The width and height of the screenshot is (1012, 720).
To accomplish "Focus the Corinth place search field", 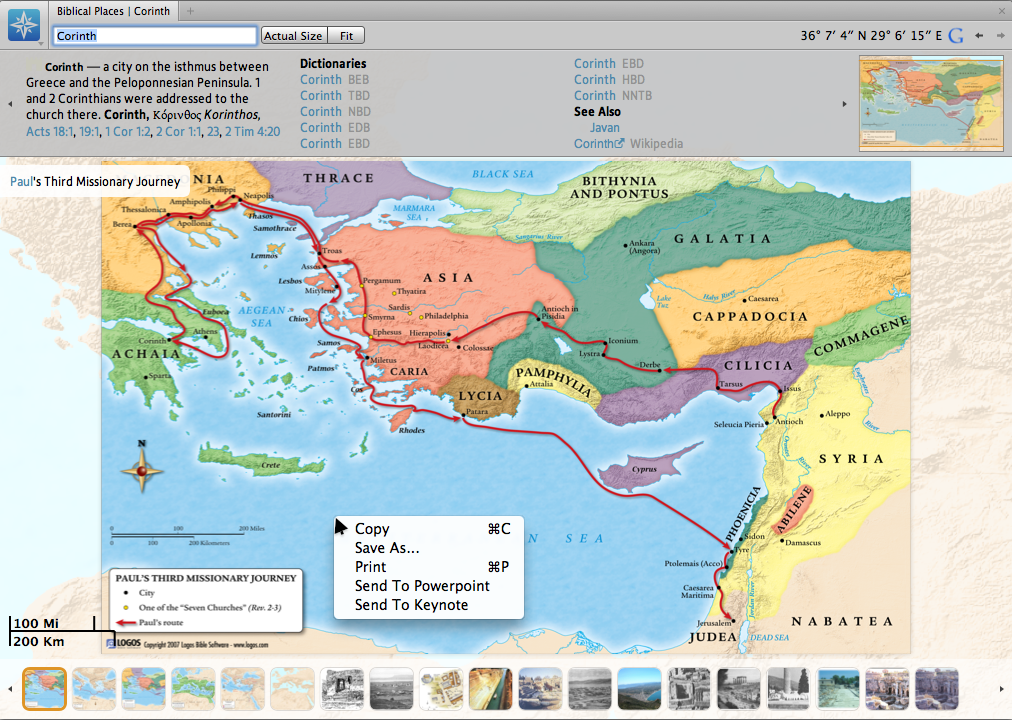I will coord(155,35).
